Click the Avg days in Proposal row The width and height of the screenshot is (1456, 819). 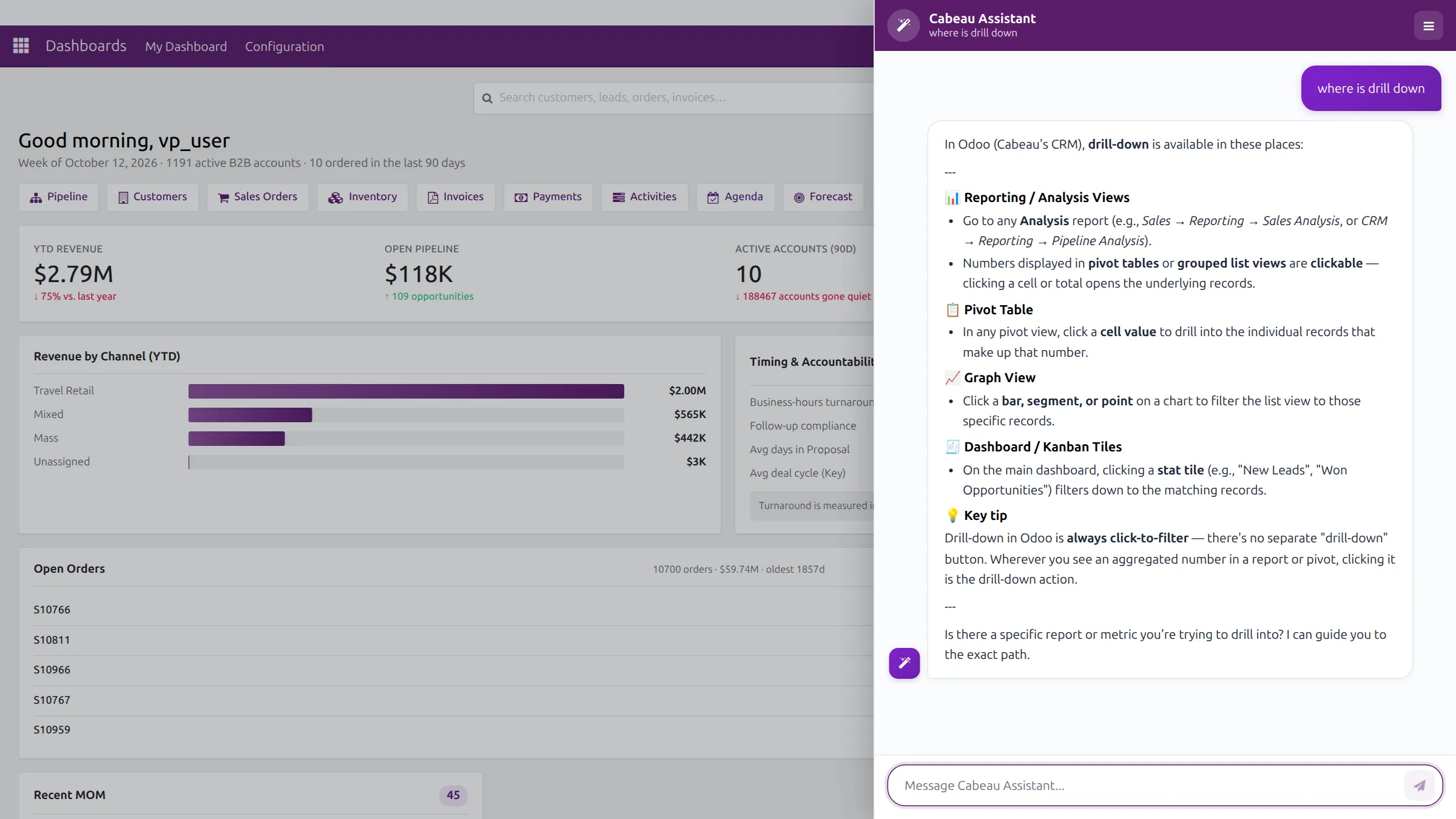click(800, 450)
